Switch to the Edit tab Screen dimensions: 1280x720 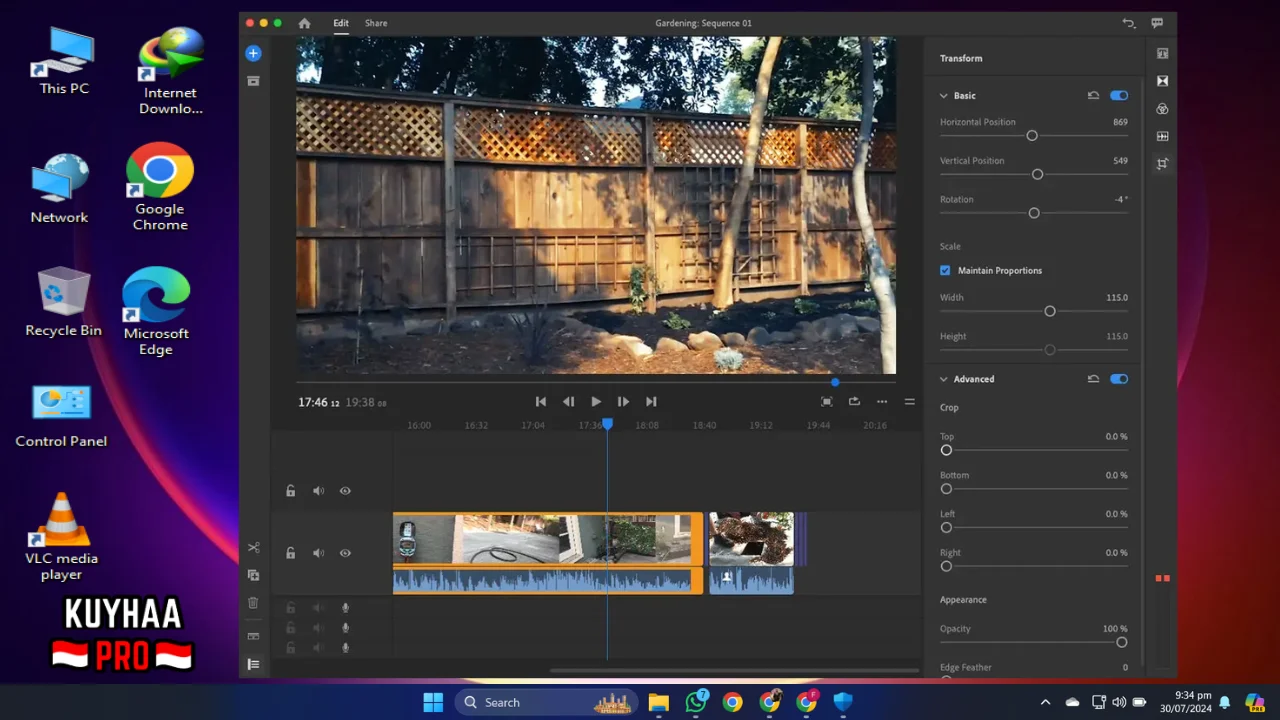click(341, 23)
